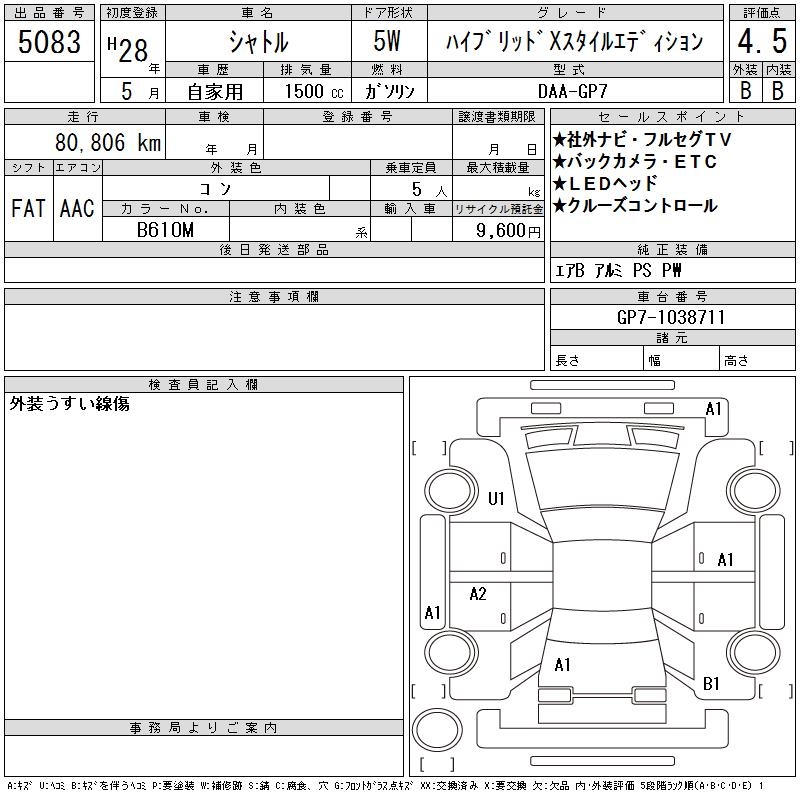
Task: Select inspector note 外装うすい線傷
Action: (69, 404)
